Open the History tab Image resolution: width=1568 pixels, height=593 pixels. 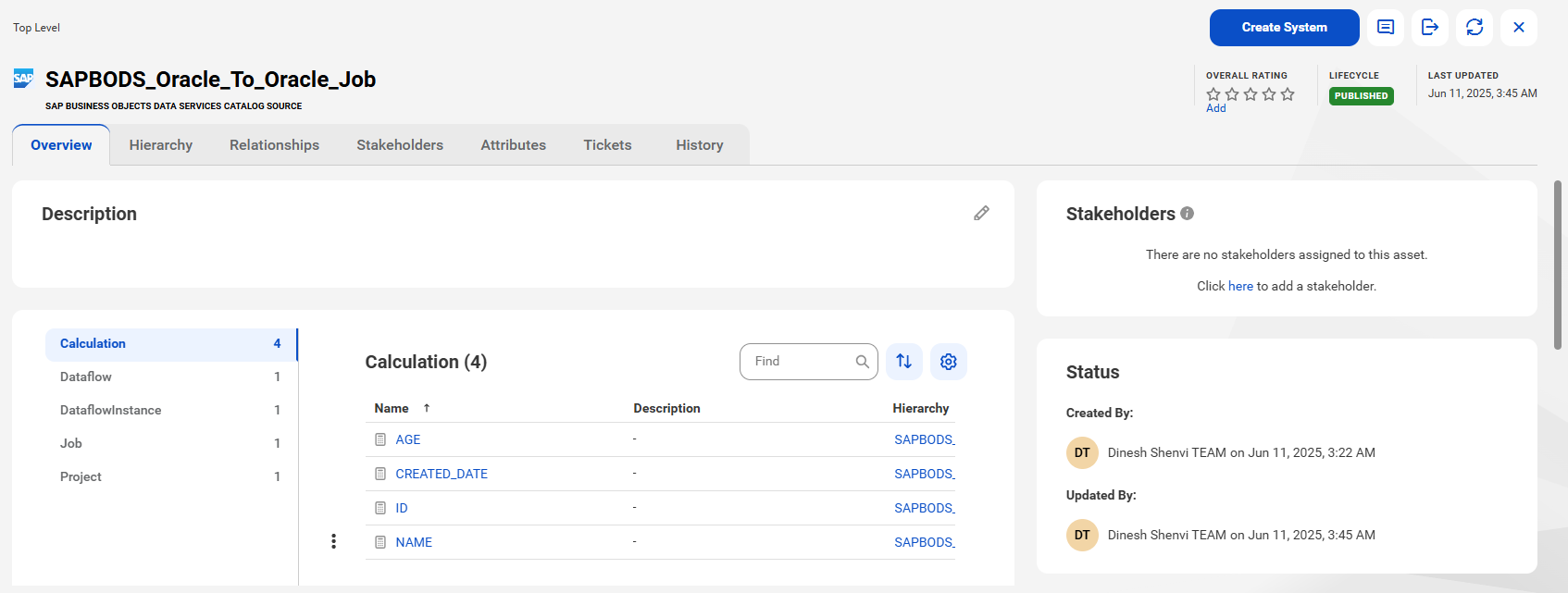[700, 145]
